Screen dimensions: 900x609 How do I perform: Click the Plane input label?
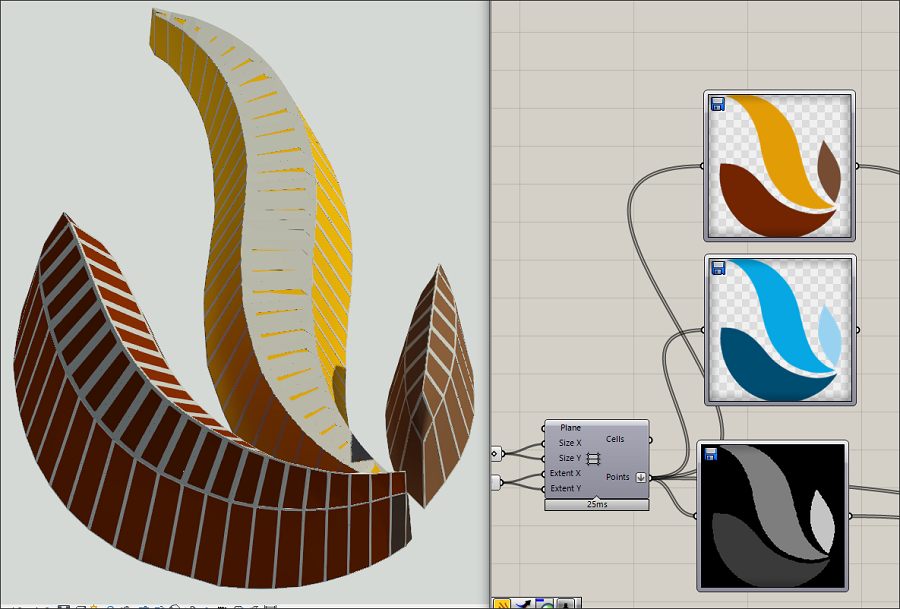pos(570,428)
